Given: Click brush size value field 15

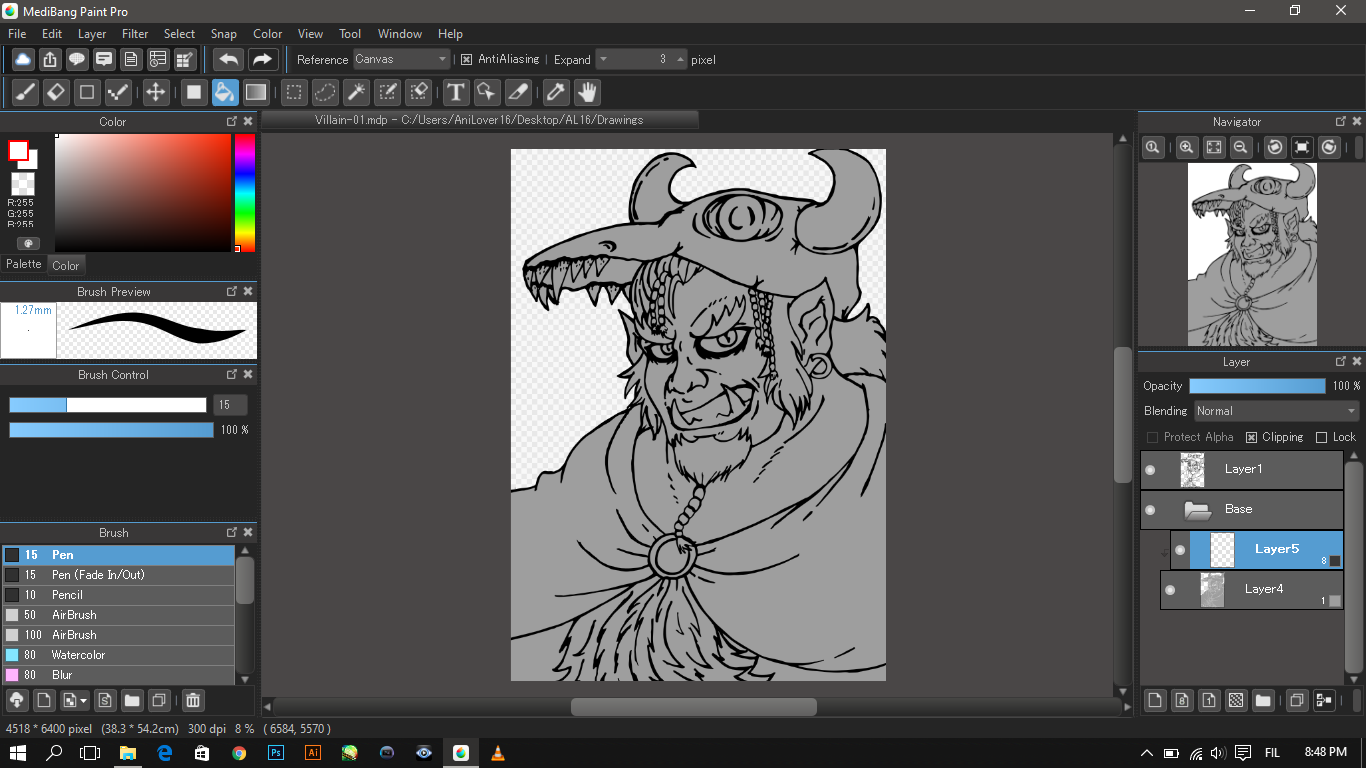Looking at the screenshot, I should pyautogui.click(x=229, y=405).
